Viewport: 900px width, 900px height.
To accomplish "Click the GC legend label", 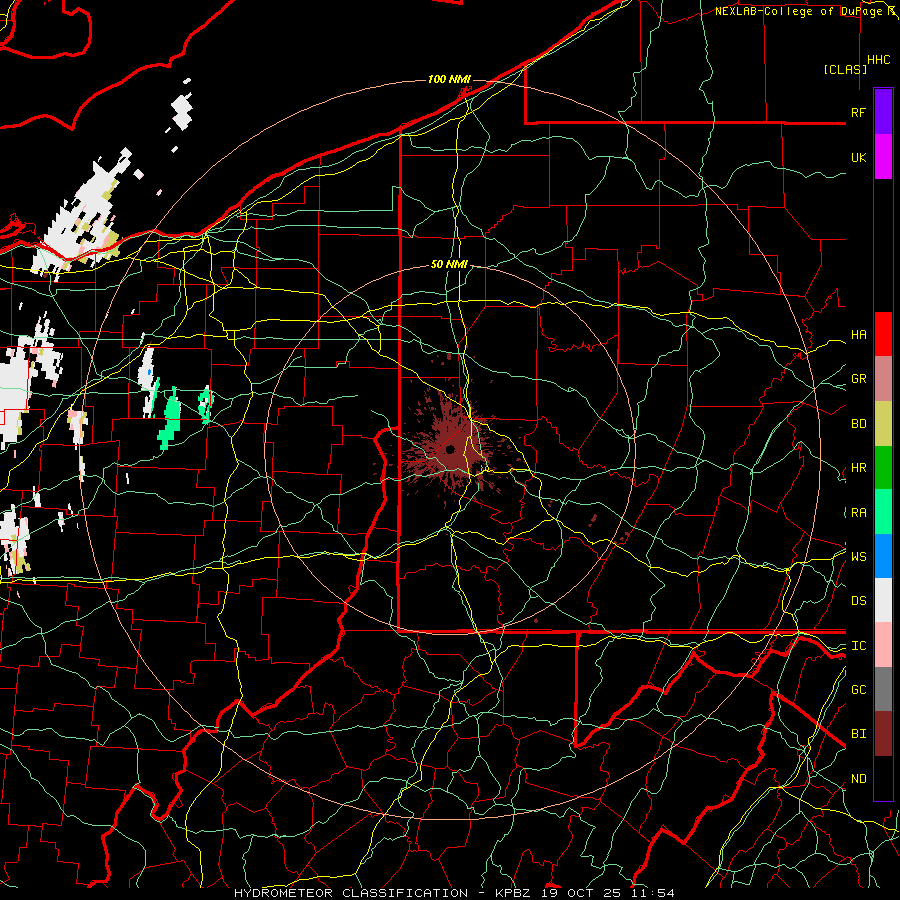I will click(858, 690).
